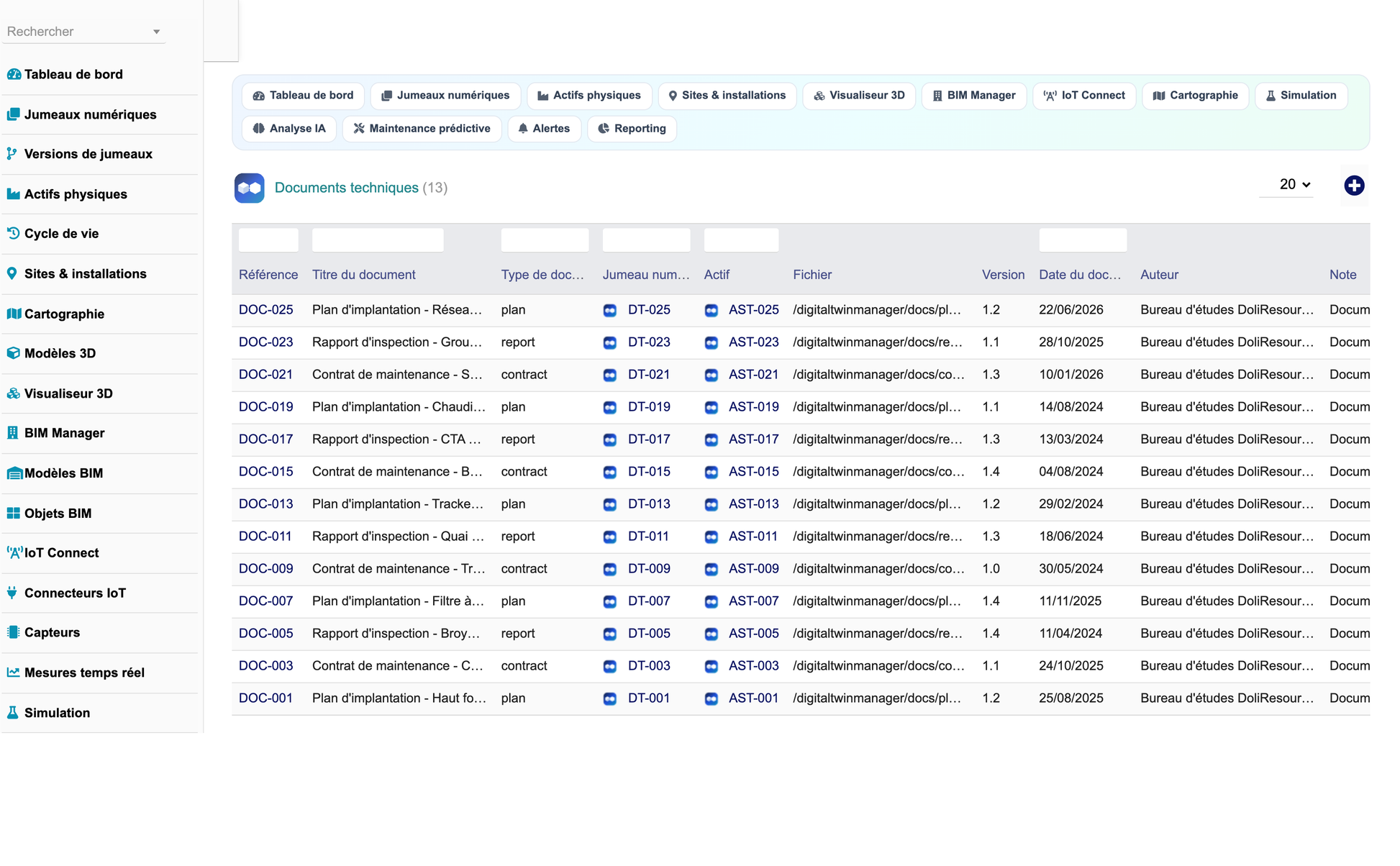The width and height of the screenshot is (1400, 866).
Task: Open the IoT Connect top tab
Action: point(1084,96)
